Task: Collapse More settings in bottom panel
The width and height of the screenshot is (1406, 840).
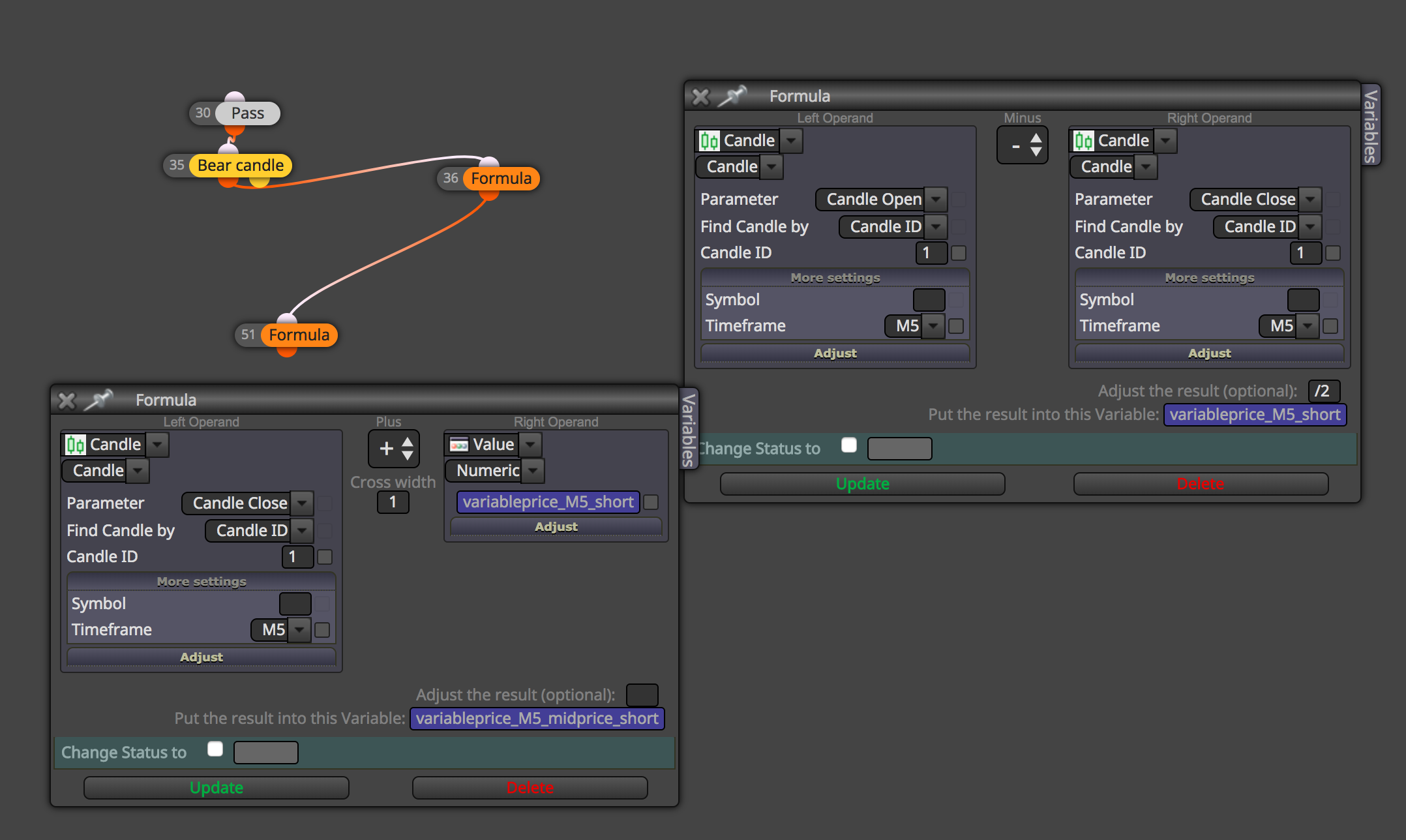Action: pyautogui.click(x=201, y=582)
